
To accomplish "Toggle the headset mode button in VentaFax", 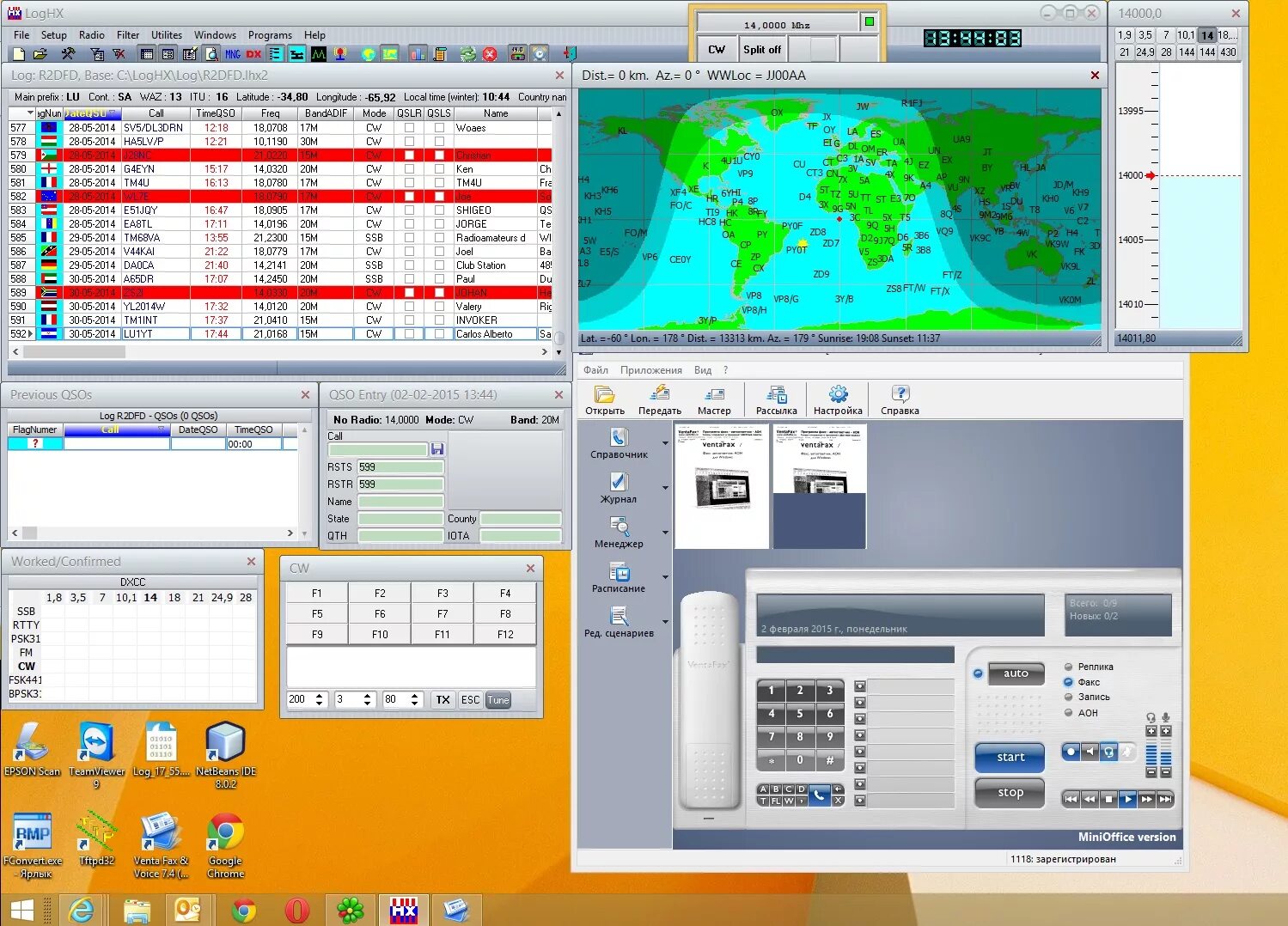I will [1109, 752].
